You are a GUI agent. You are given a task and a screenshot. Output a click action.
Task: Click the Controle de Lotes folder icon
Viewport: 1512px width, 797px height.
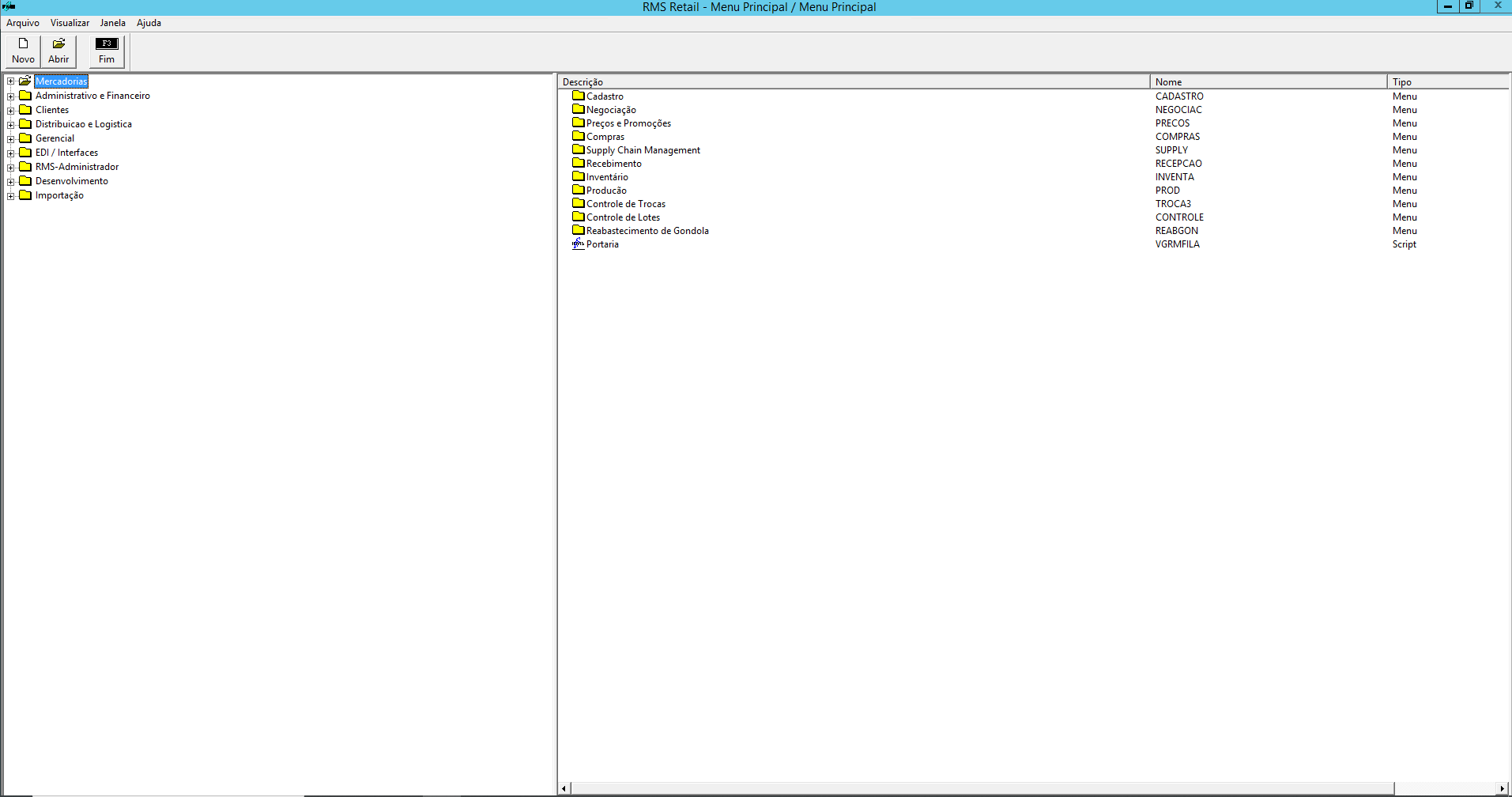[x=579, y=217]
